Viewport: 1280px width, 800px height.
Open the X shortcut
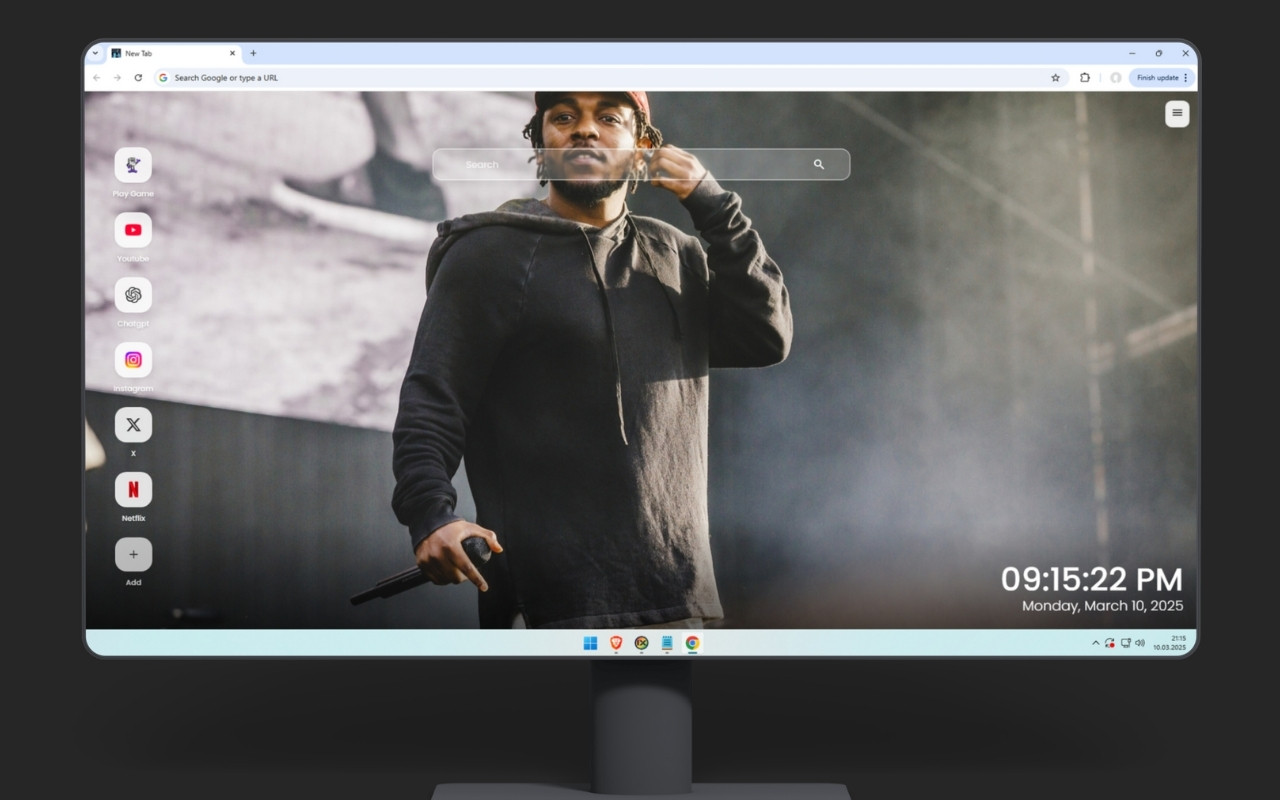pos(133,424)
